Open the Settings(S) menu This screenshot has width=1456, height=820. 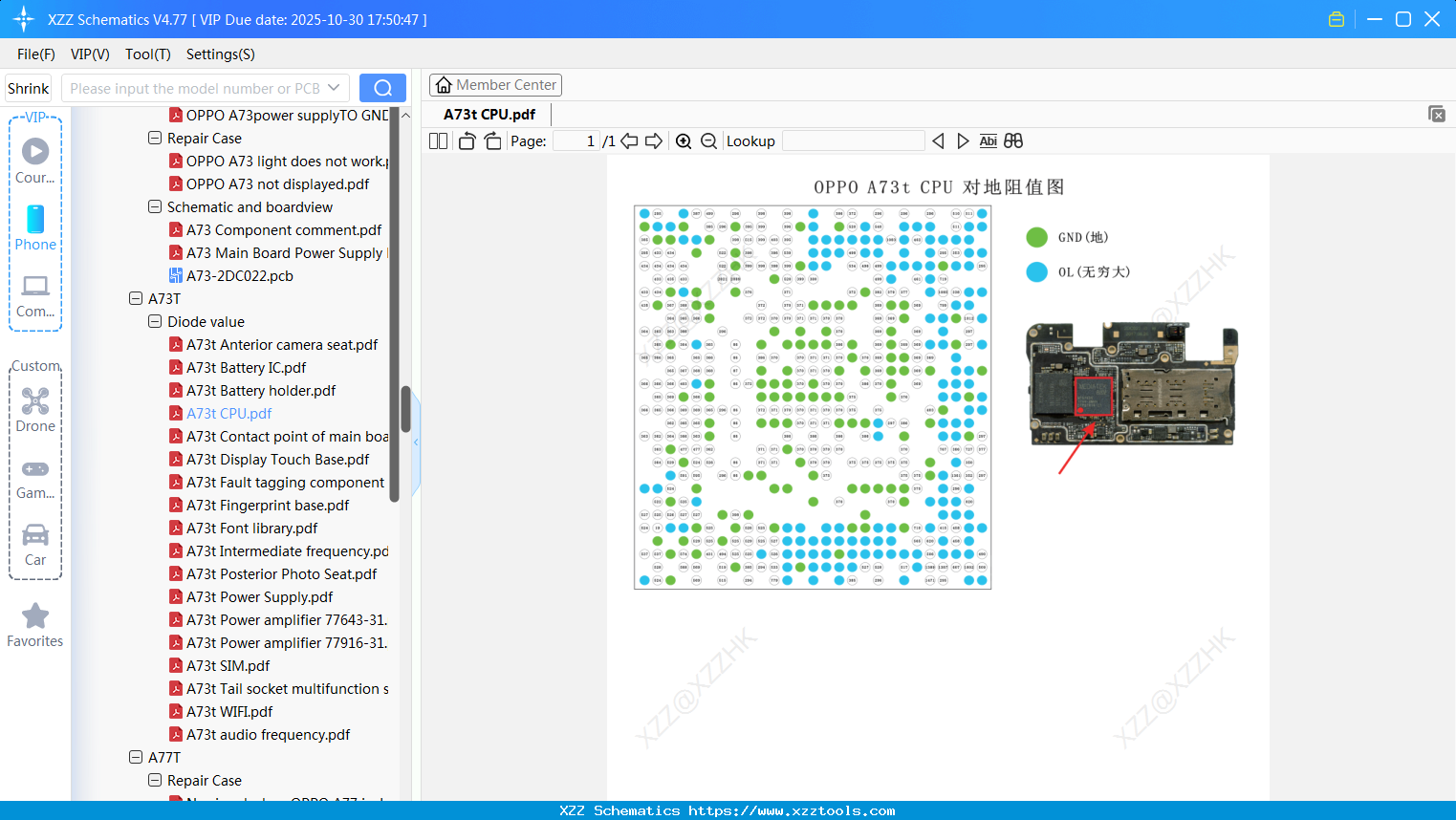(221, 54)
